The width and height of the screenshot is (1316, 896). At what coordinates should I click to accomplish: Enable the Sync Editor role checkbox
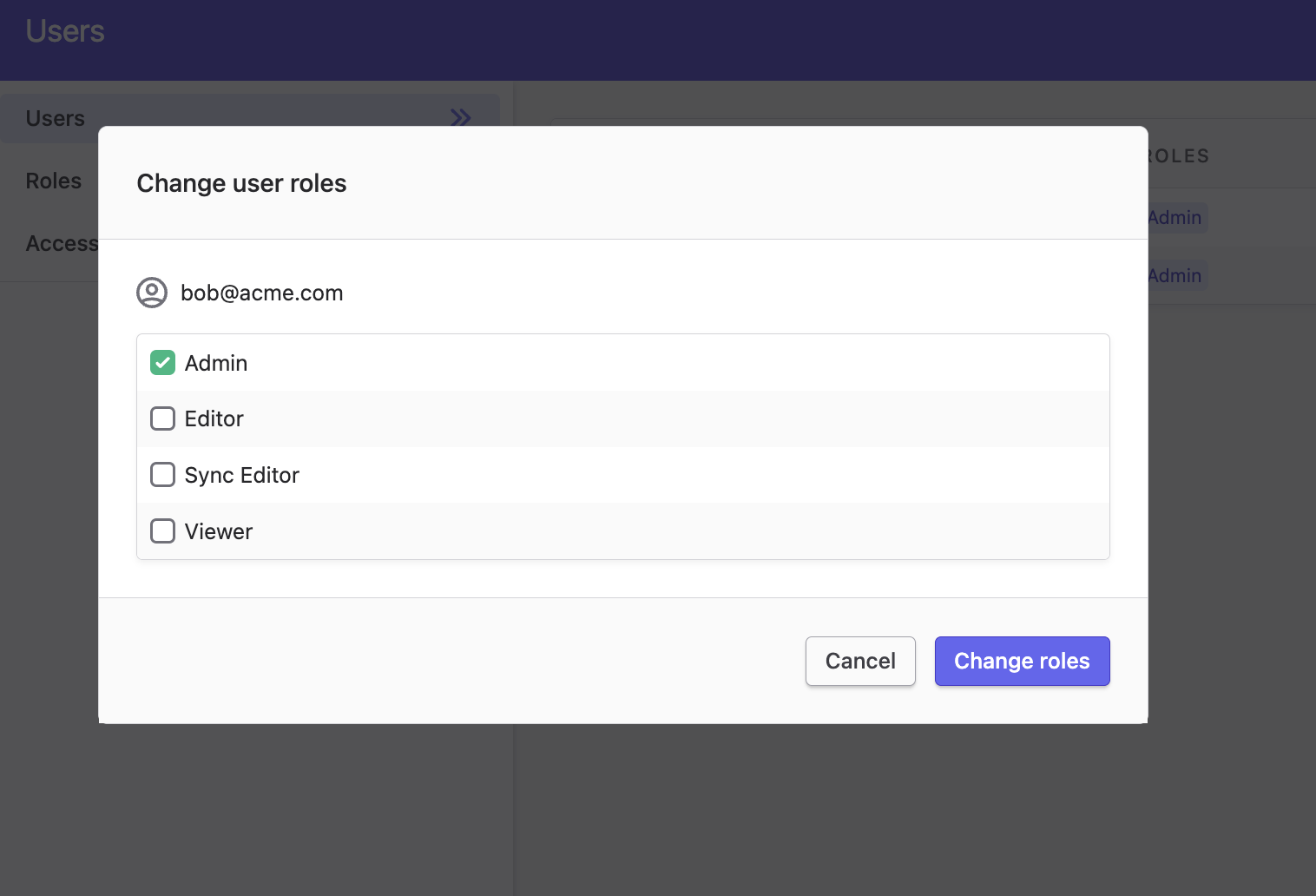(162, 475)
